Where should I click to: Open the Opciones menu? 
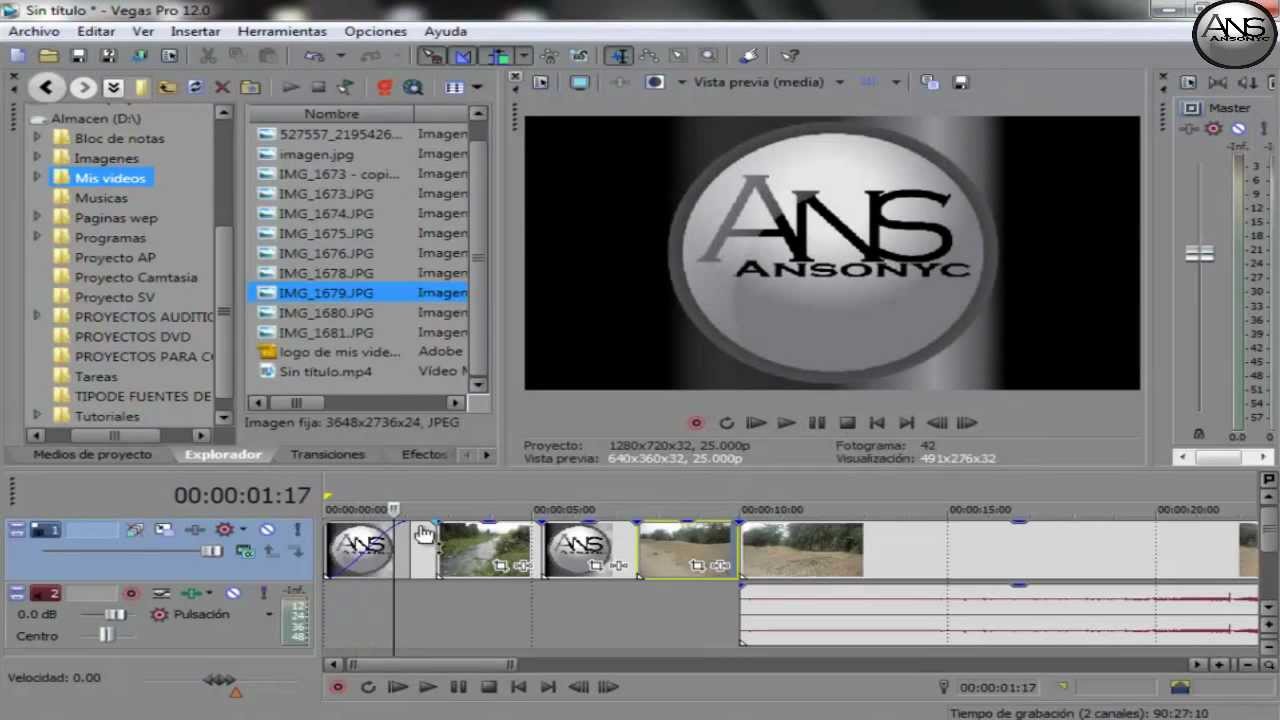tap(375, 31)
